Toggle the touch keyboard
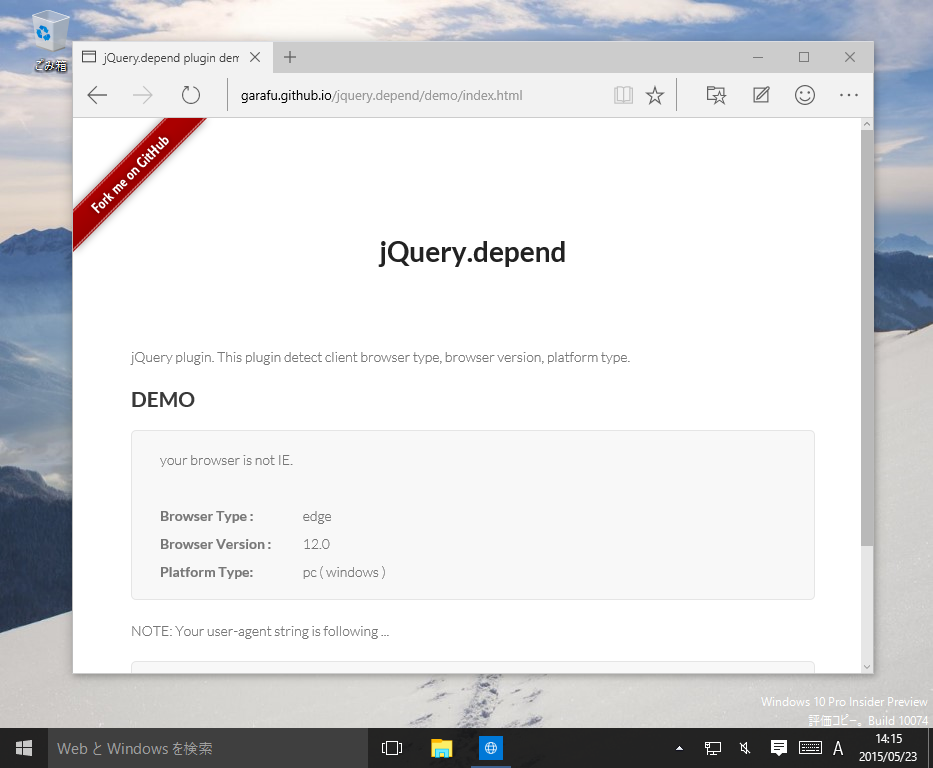Screen dimensions: 933x768 (x=809, y=748)
